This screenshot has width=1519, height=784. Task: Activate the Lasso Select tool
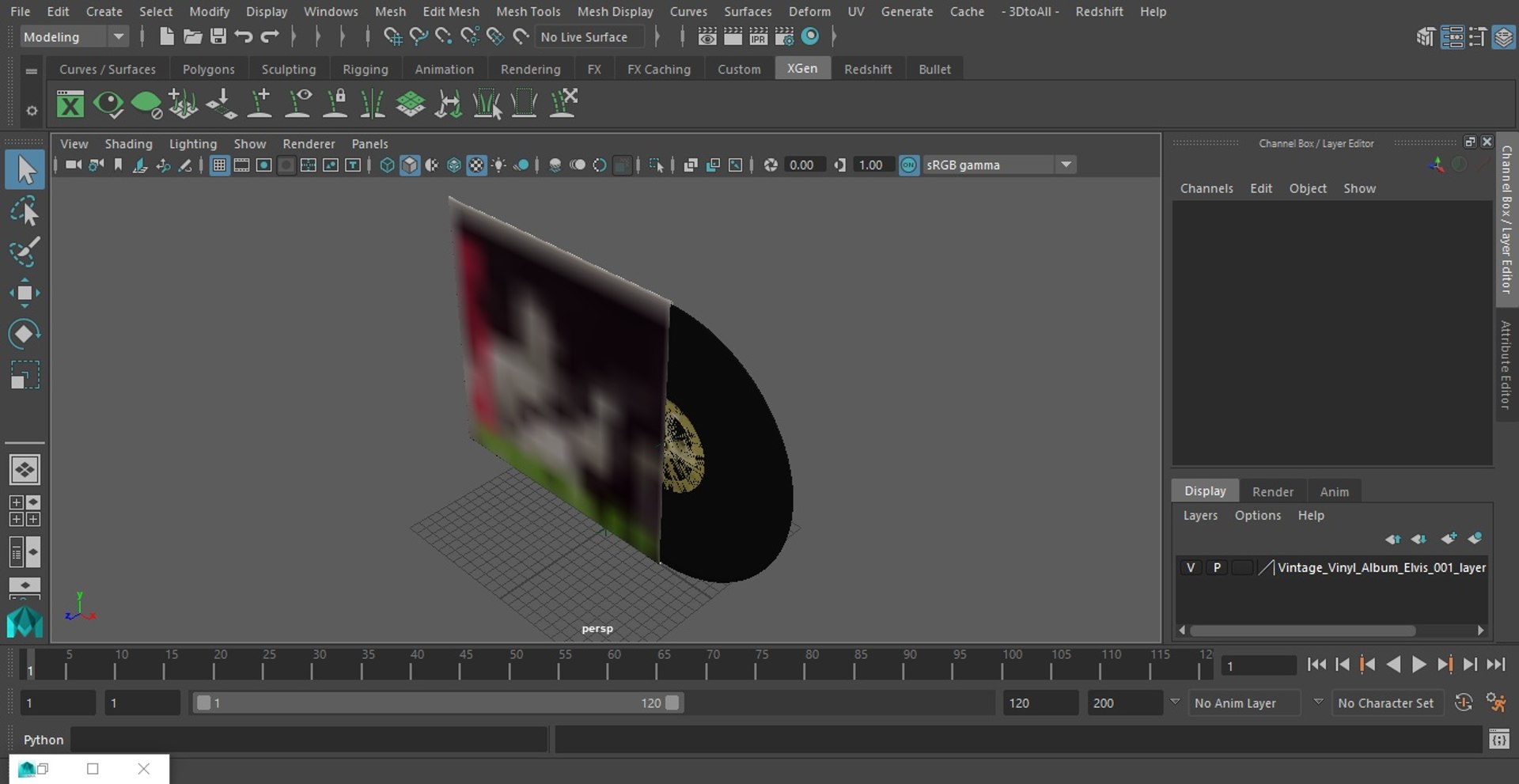tap(25, 212)
